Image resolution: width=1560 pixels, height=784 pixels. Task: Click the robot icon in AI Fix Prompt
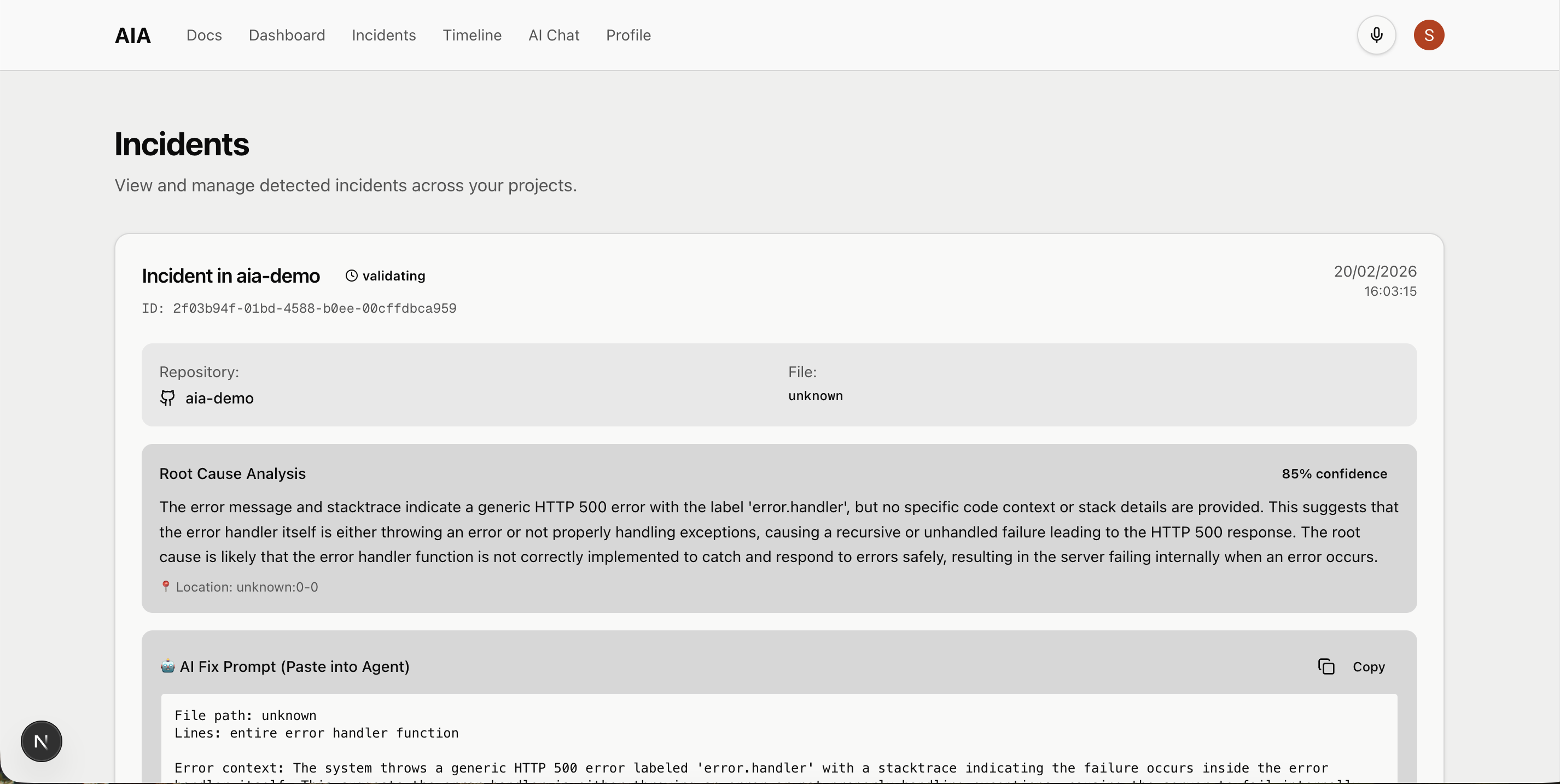tap(168, 666)
